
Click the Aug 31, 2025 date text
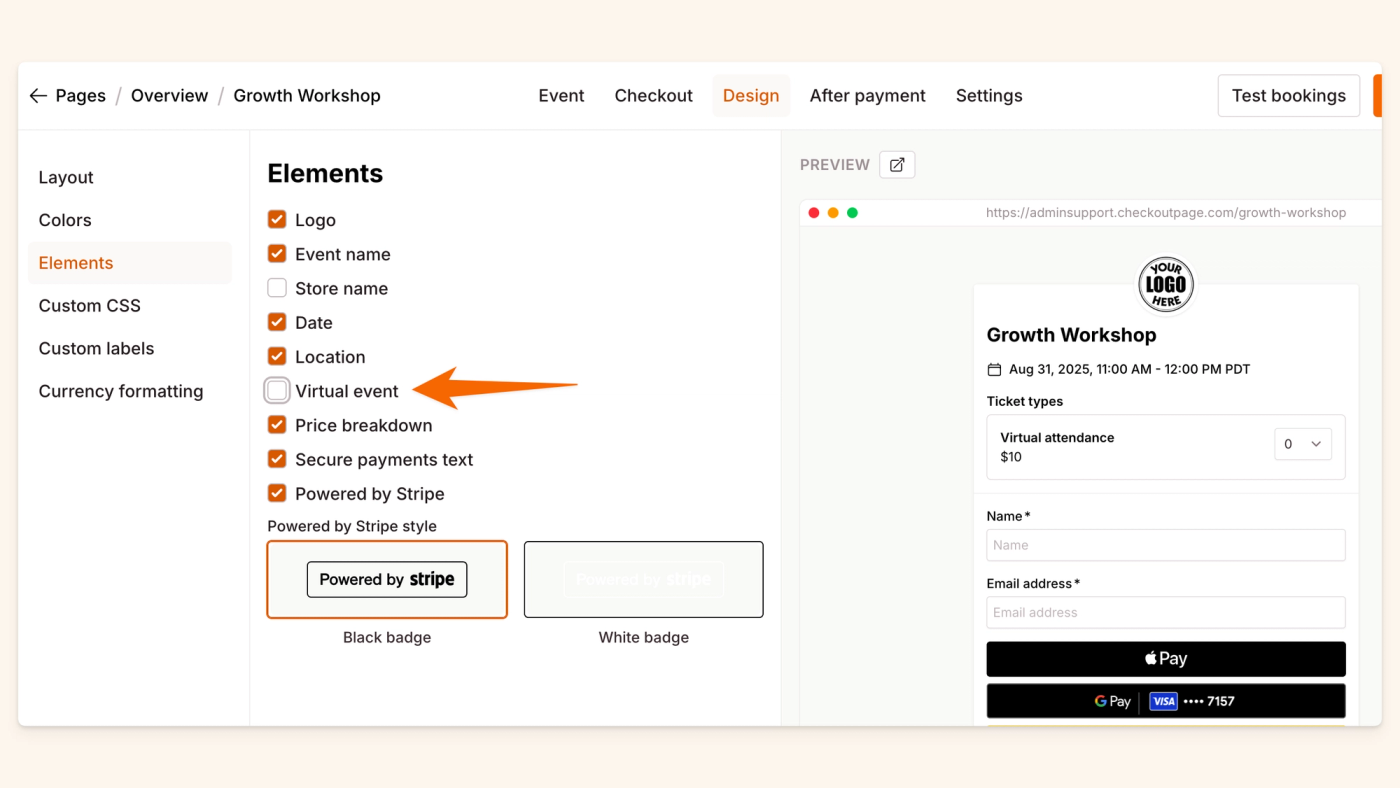(x=1130, y=369)
